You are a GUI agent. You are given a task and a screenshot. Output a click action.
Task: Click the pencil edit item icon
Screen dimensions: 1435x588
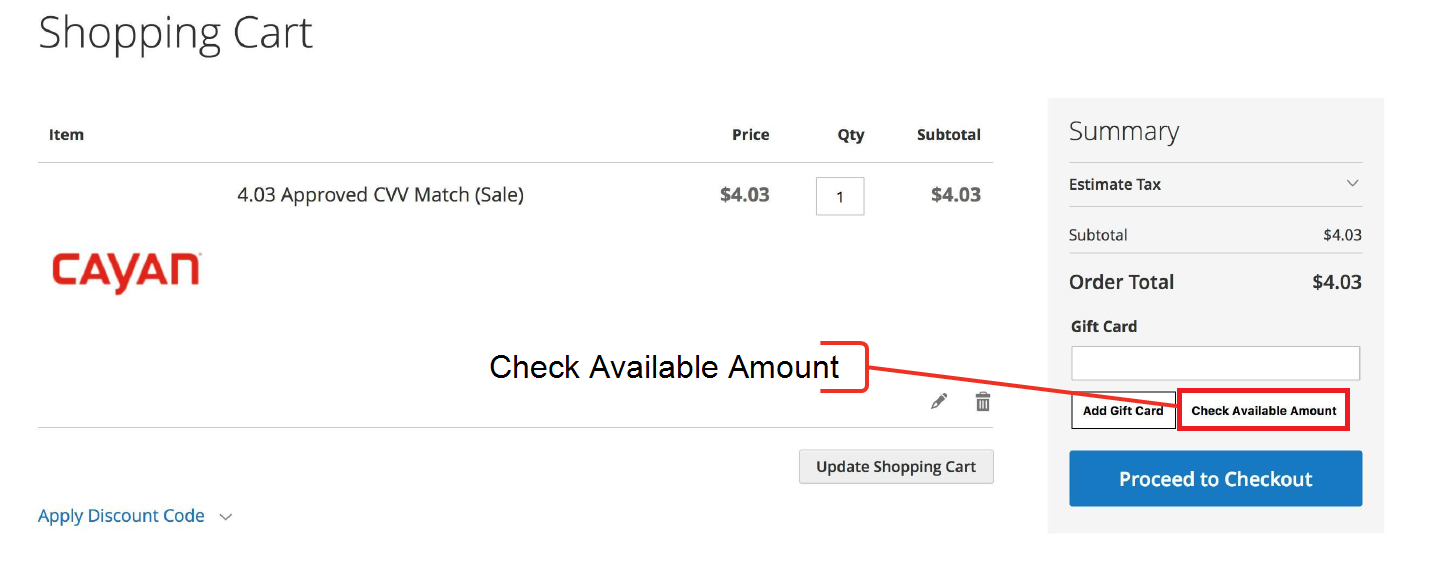coord(938,402)
